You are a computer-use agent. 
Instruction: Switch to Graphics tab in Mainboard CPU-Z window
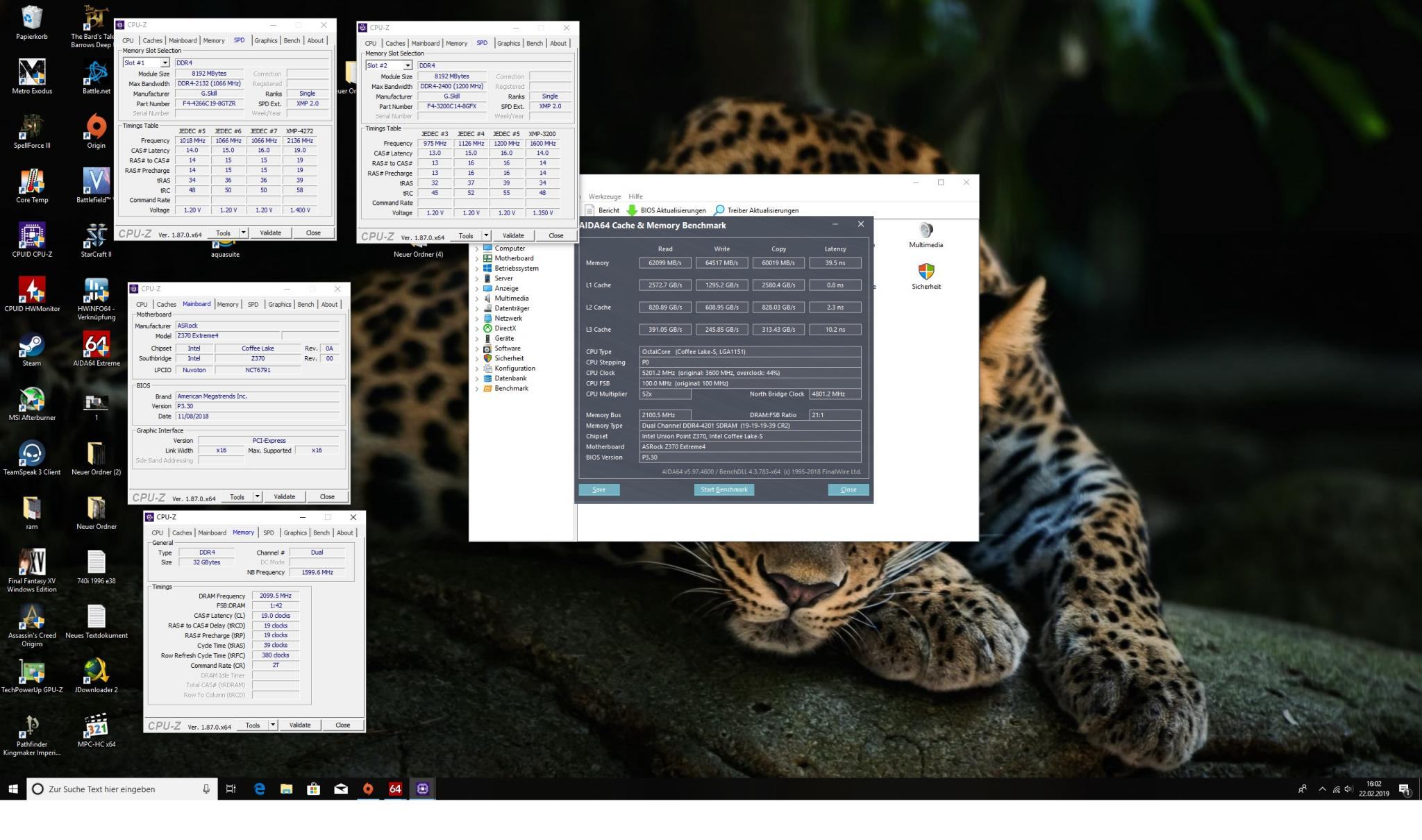pos(279,304)
